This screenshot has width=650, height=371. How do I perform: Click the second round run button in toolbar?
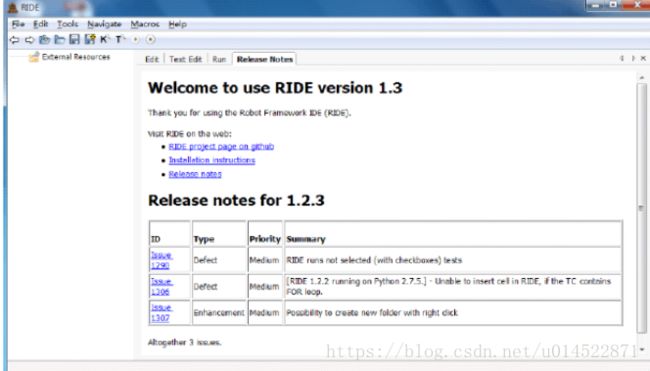pos(150,39)
